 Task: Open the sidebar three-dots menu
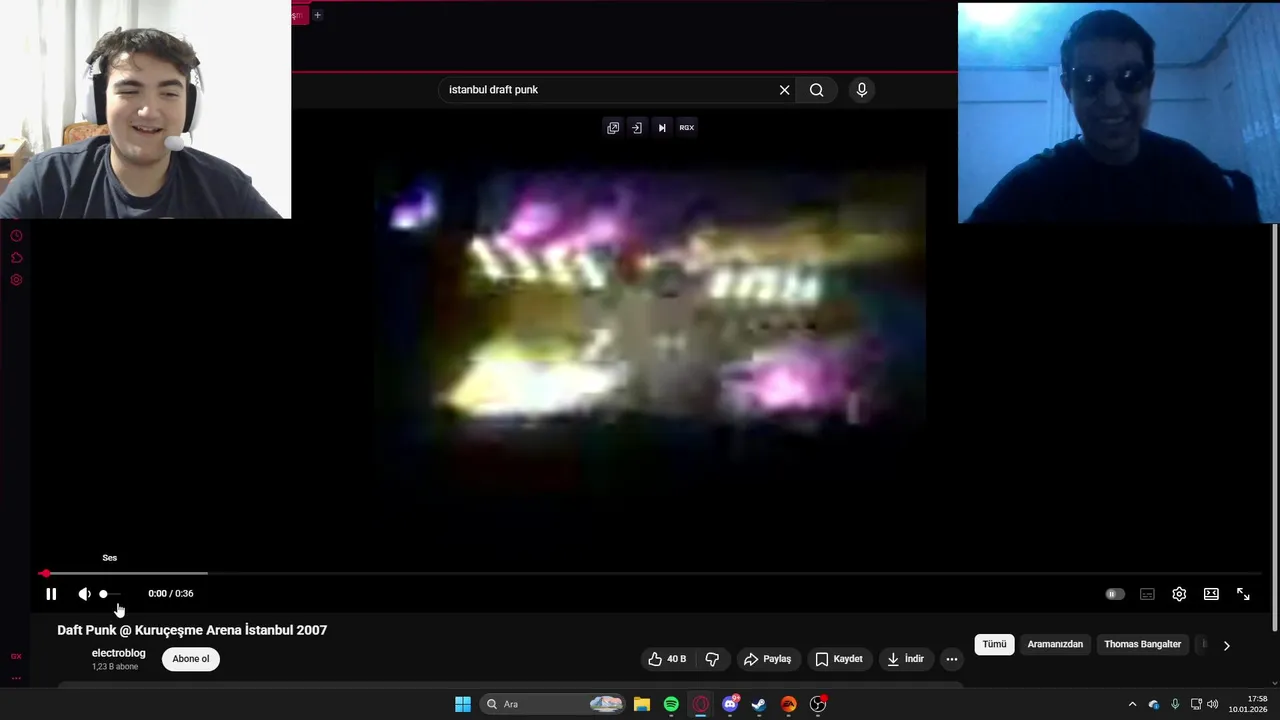pyautogui.click(x=16, y=678)
